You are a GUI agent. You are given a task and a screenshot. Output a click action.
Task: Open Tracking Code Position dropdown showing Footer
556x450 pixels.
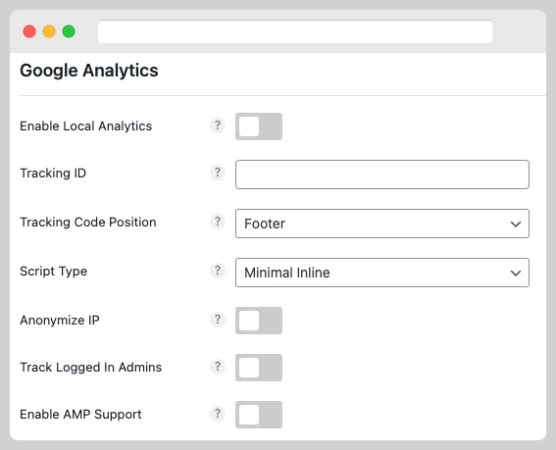(382, 223)
